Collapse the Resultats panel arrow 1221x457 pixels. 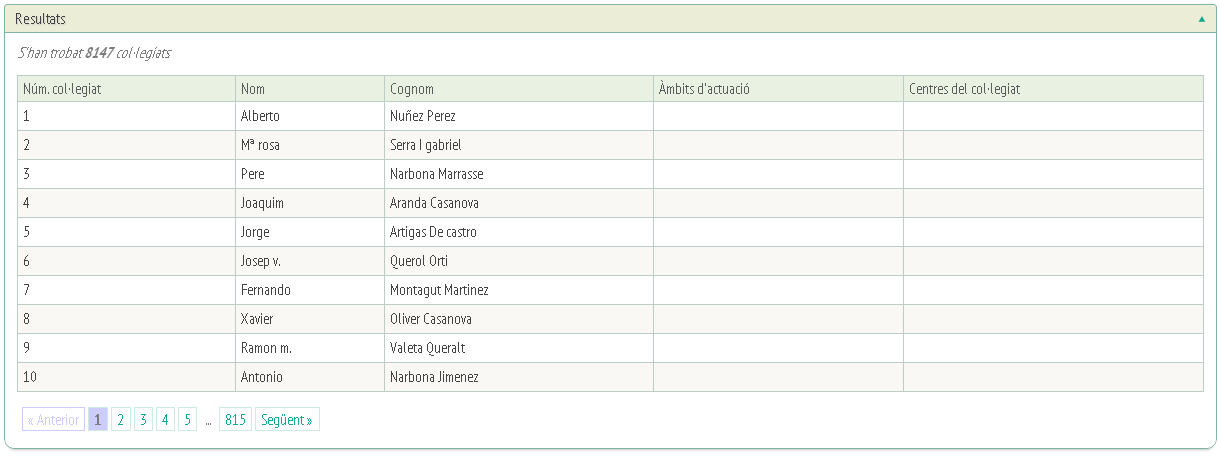click(1201, 19)
